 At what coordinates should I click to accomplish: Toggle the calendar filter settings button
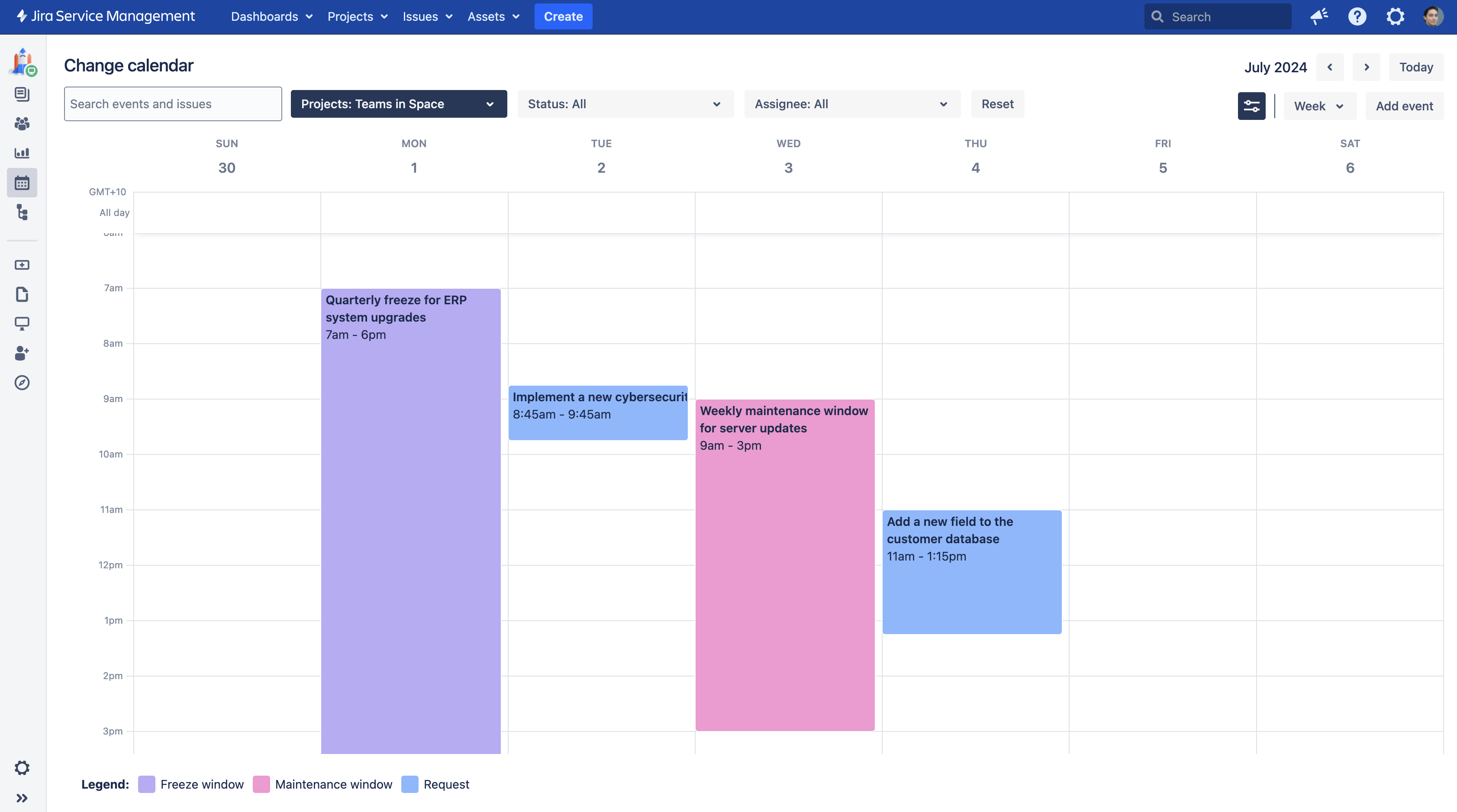tap(1251, 106)
